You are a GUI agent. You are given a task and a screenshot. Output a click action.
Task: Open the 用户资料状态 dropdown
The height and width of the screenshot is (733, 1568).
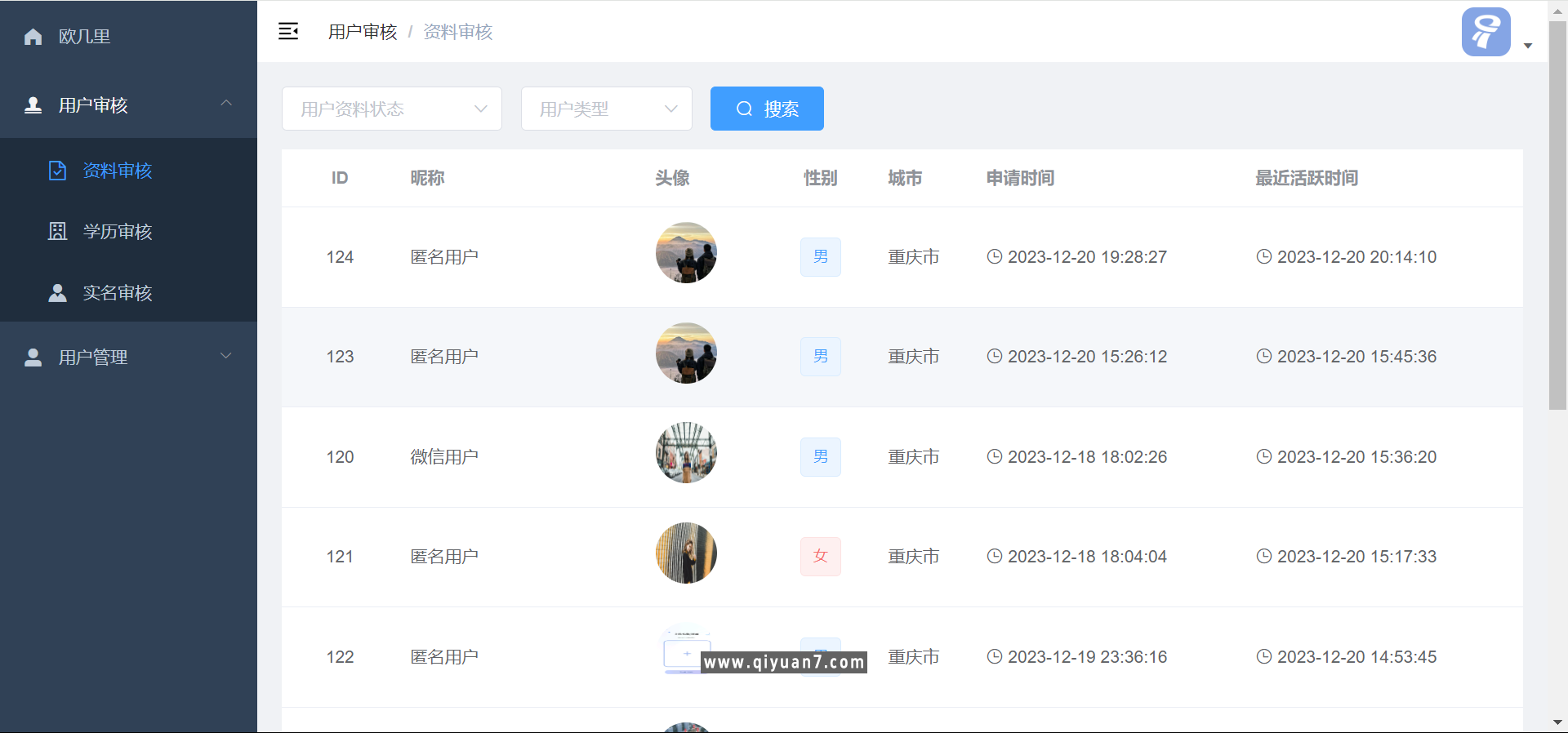click(x=392, y=109)
